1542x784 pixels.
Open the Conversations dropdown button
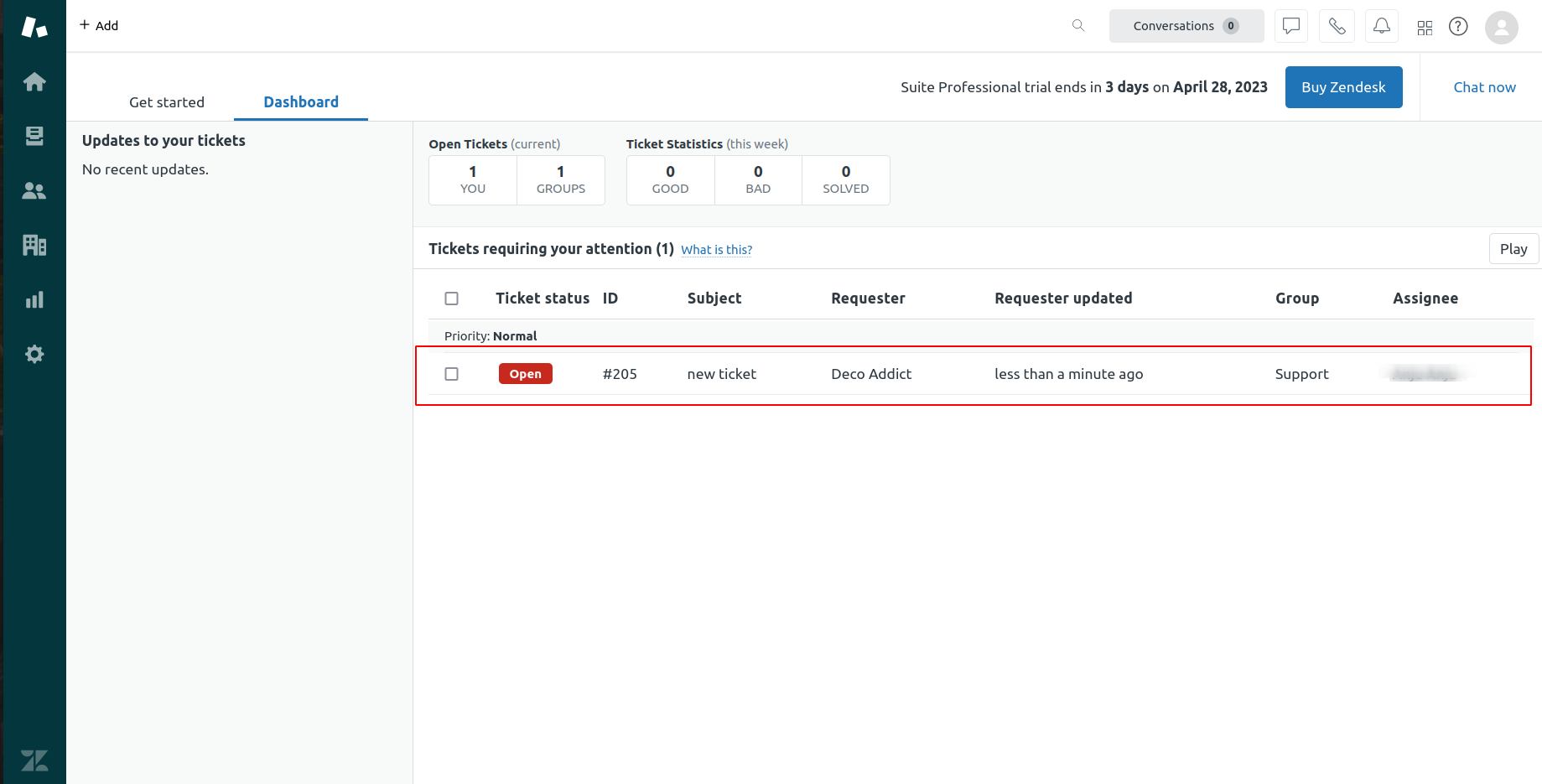(1186, 26)
